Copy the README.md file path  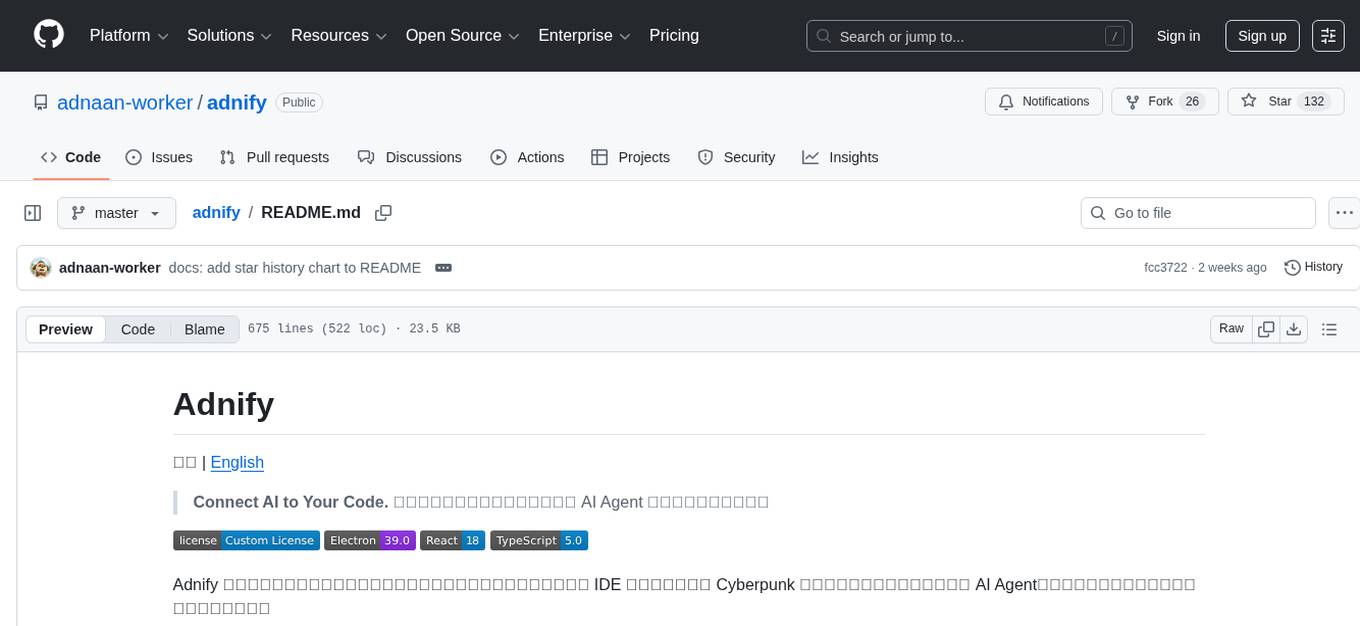(x=383, y=213)
